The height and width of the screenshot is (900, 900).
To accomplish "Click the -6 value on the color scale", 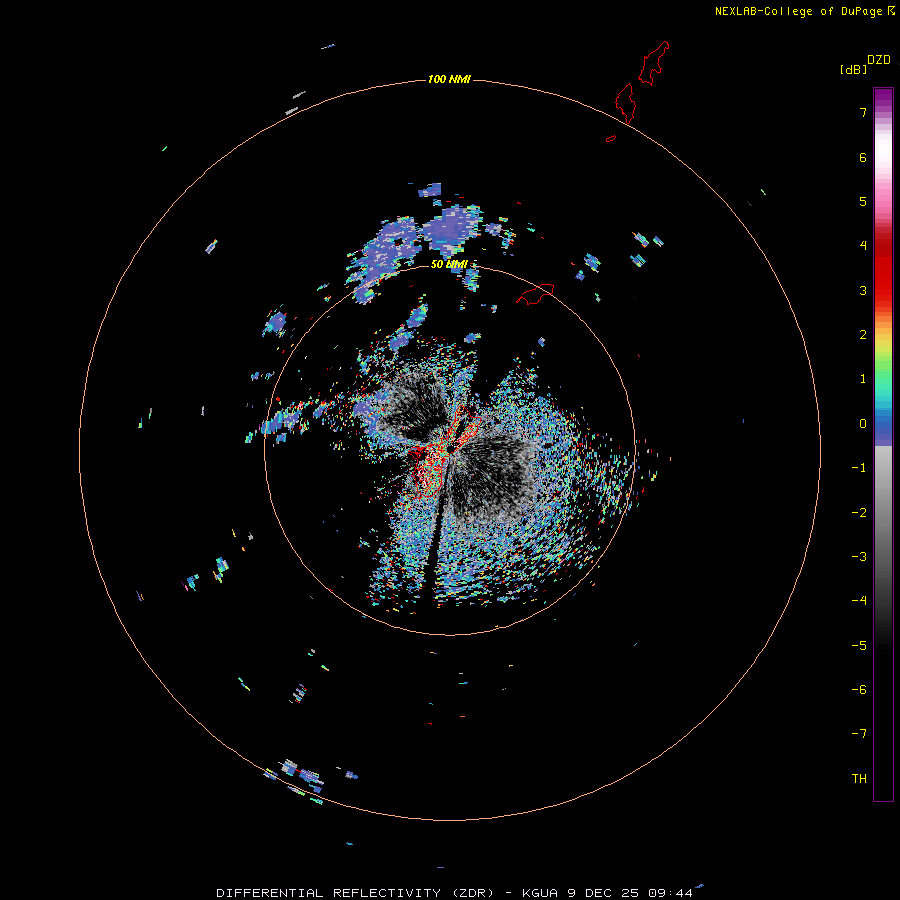I will pyautogui.click(x=859, y=690).
